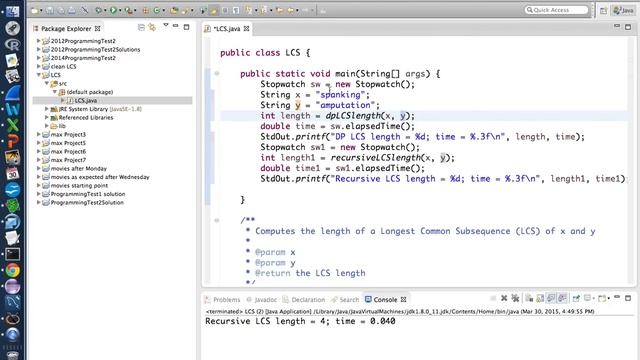Click the Java perspective button
The width and height of the screenshot is (640, 360).
pyautogui.click(x=624, y=11)
